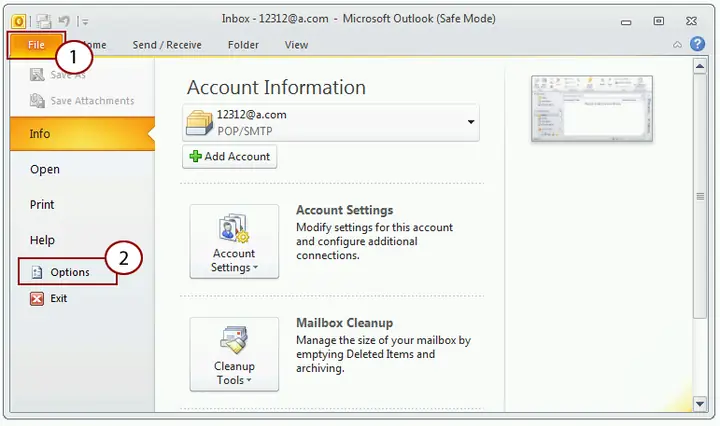Minimize the Outlook window
This screenshot has height=426, width=720.
[x=626, y=22]
